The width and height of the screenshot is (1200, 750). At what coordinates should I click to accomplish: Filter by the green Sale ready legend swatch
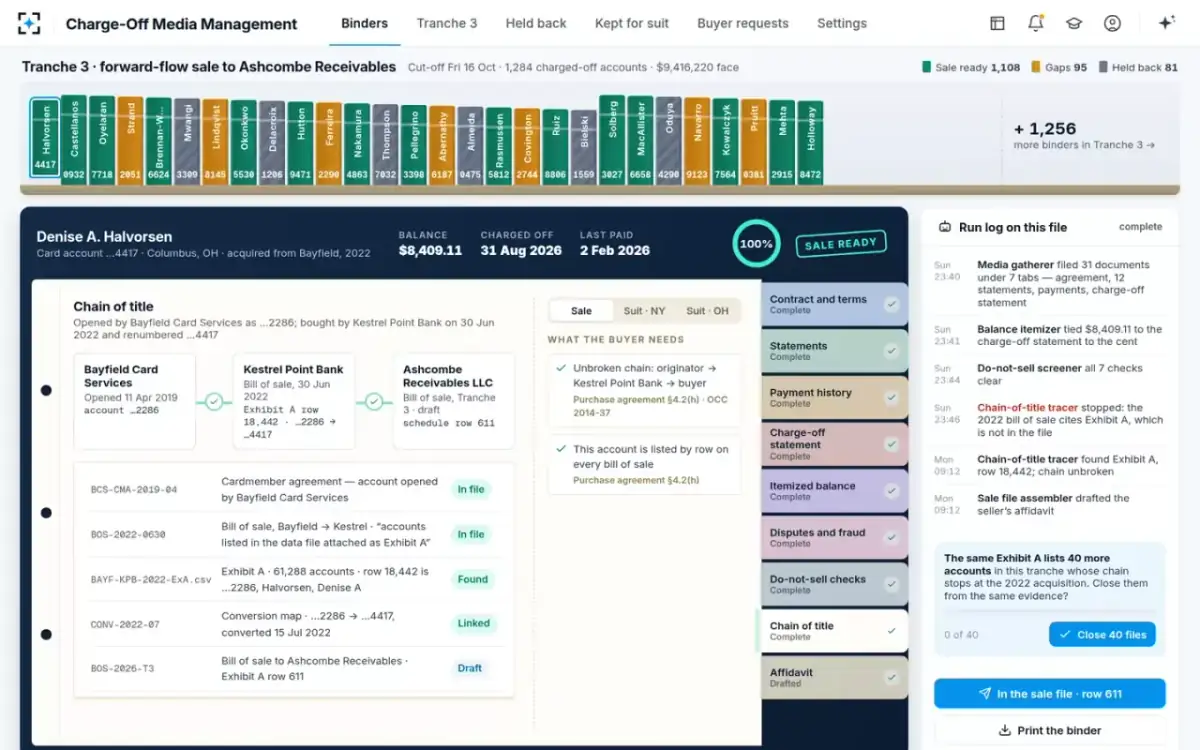927,68
